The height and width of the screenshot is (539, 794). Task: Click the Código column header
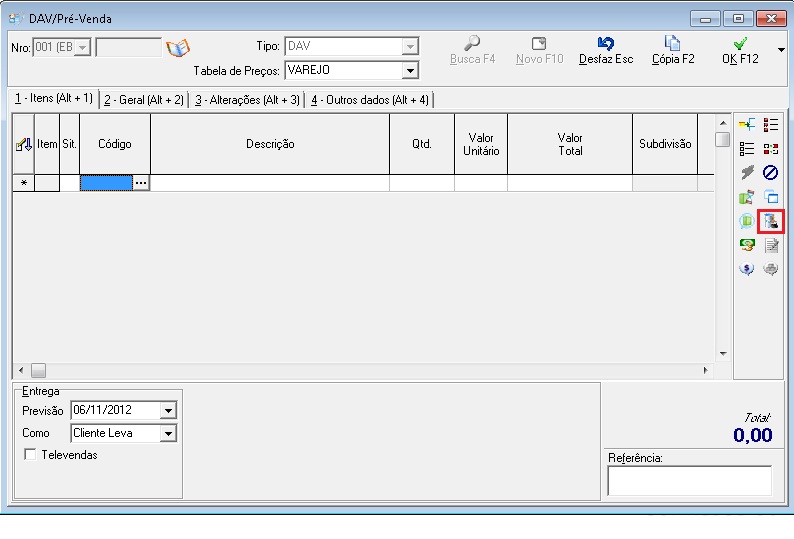pos(115,144)
